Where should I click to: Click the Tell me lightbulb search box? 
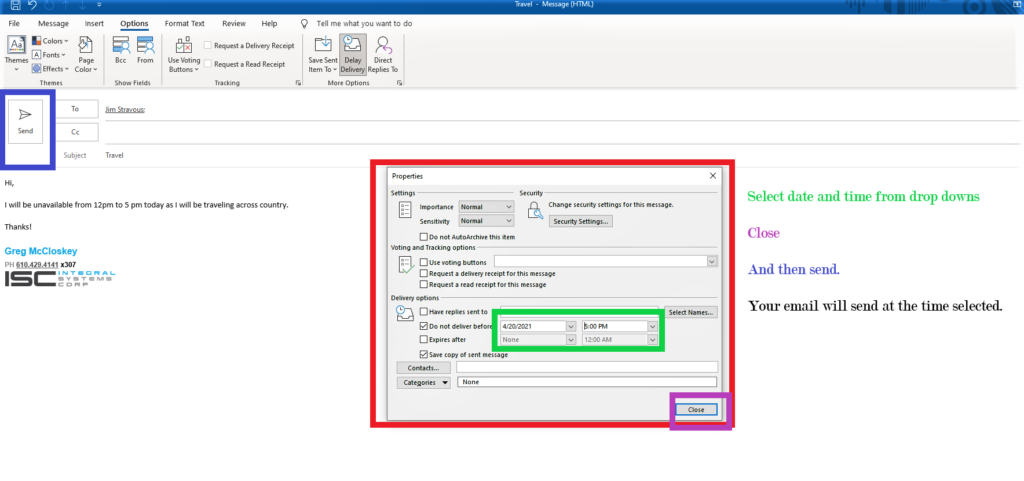coord(357,23)
